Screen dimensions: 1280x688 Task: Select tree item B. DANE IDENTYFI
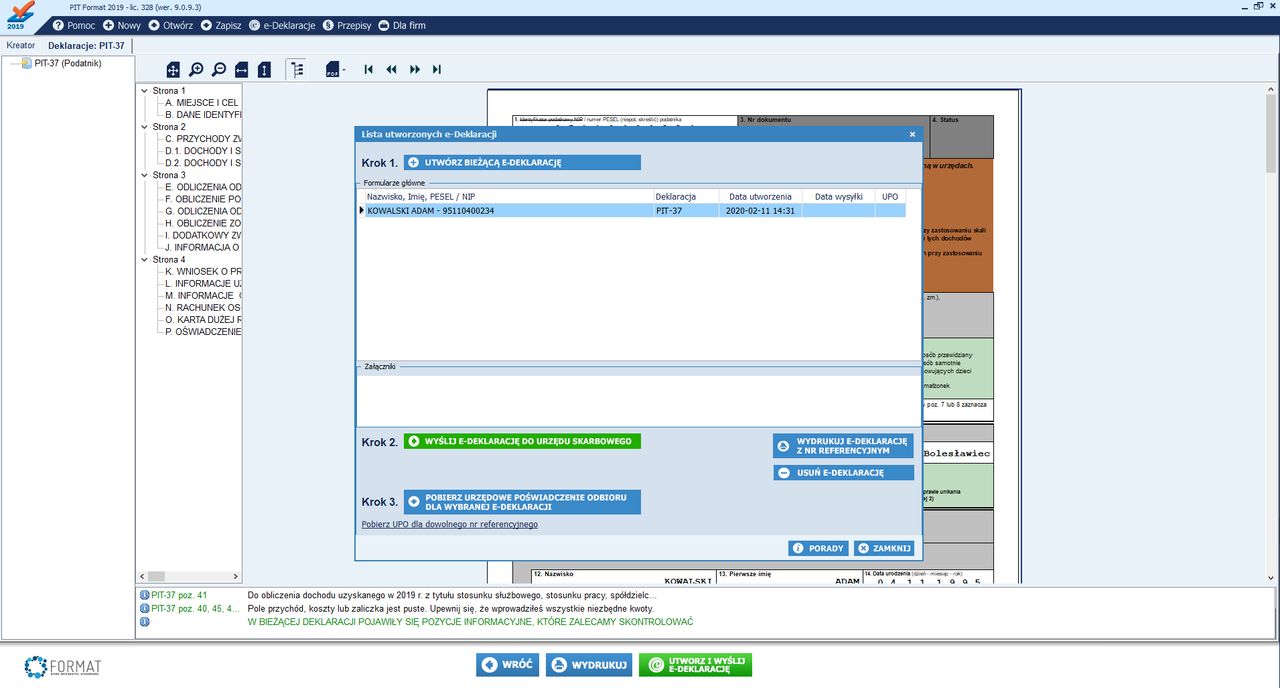pyautogui.click(x=203, y=115)
